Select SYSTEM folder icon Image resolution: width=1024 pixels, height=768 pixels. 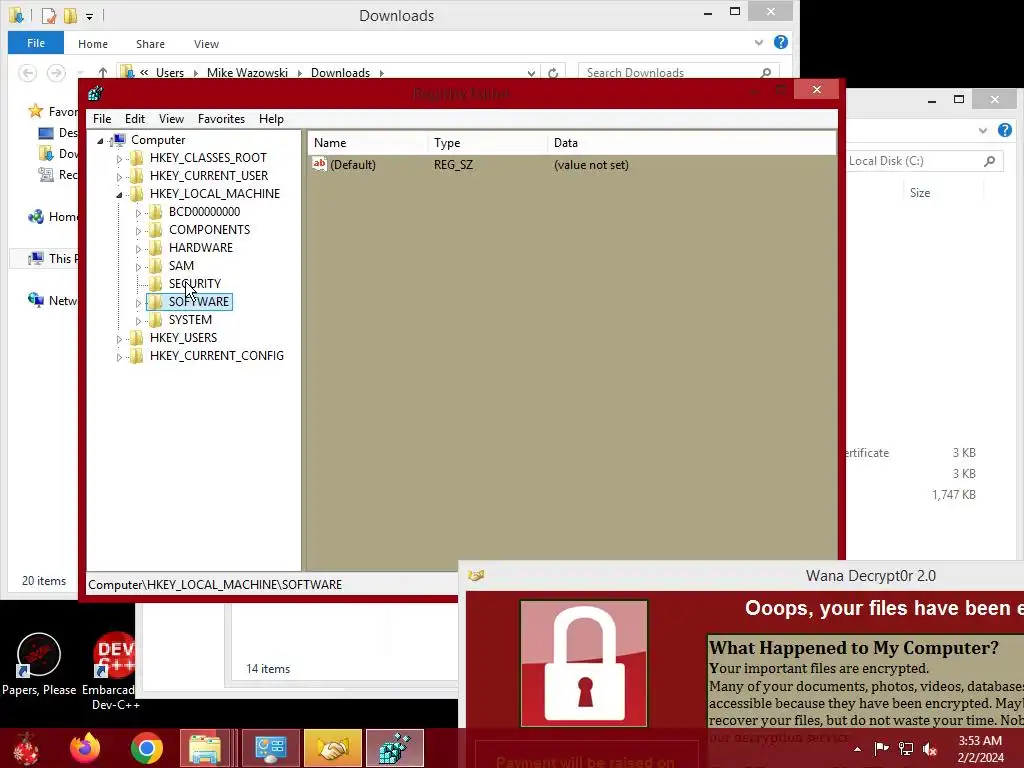click(155, 319)
